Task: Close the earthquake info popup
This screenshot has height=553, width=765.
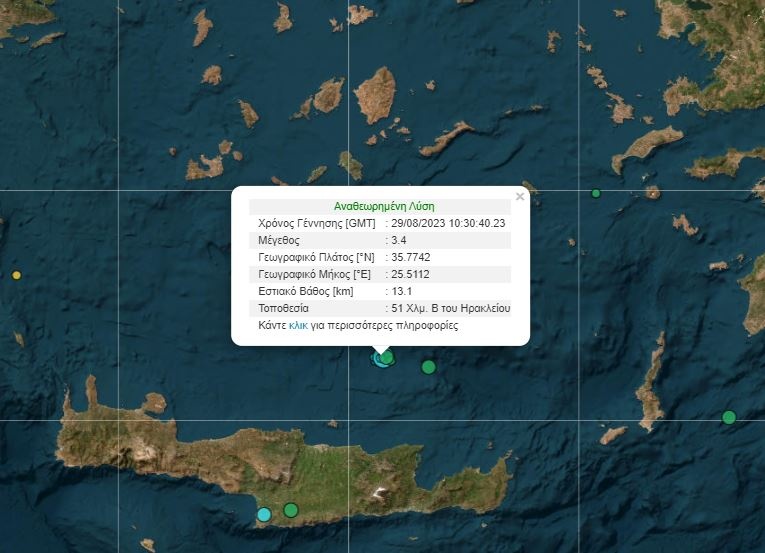Action: tap(519, 197)
